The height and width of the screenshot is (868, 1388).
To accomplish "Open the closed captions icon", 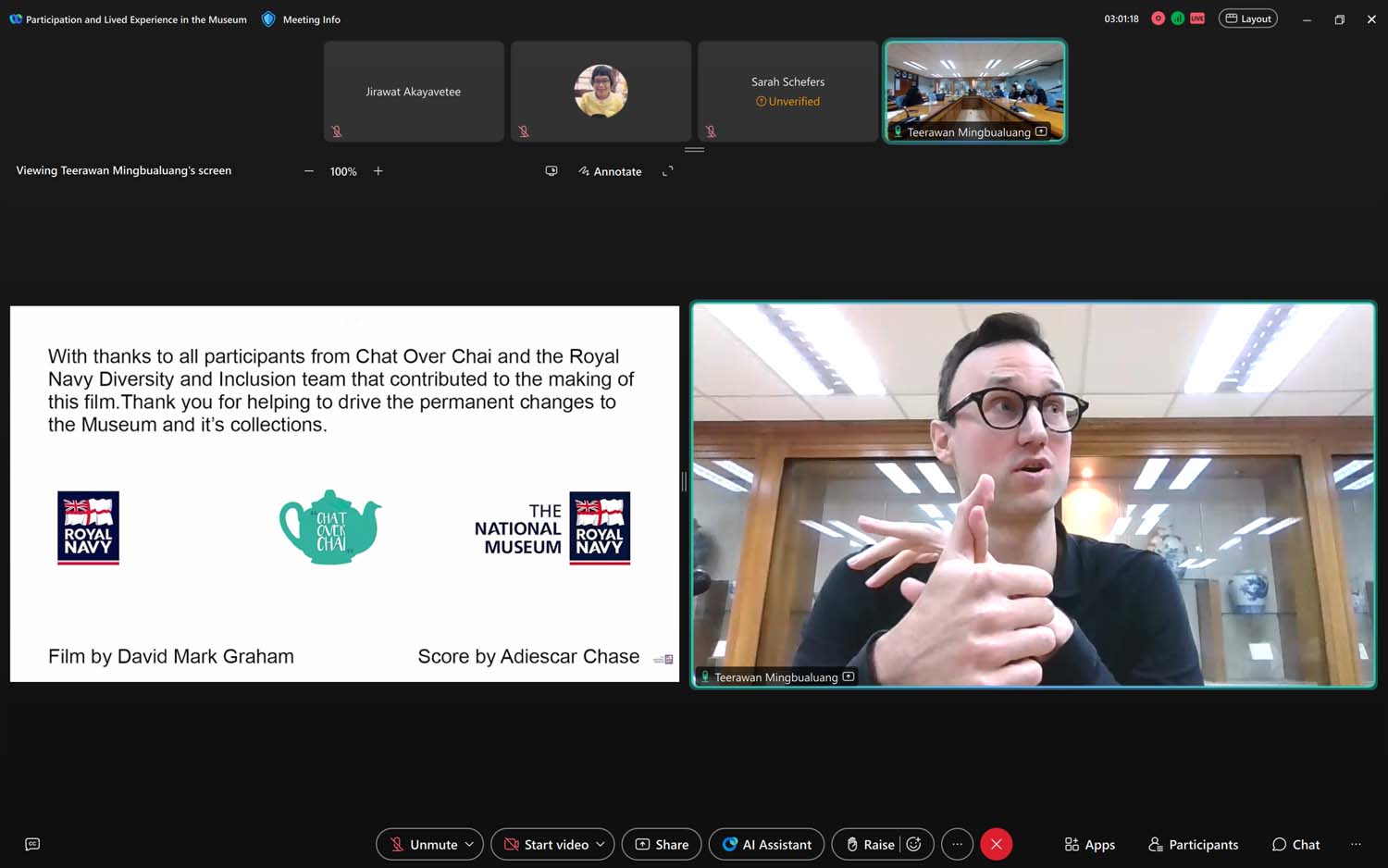I will point(32,844).
